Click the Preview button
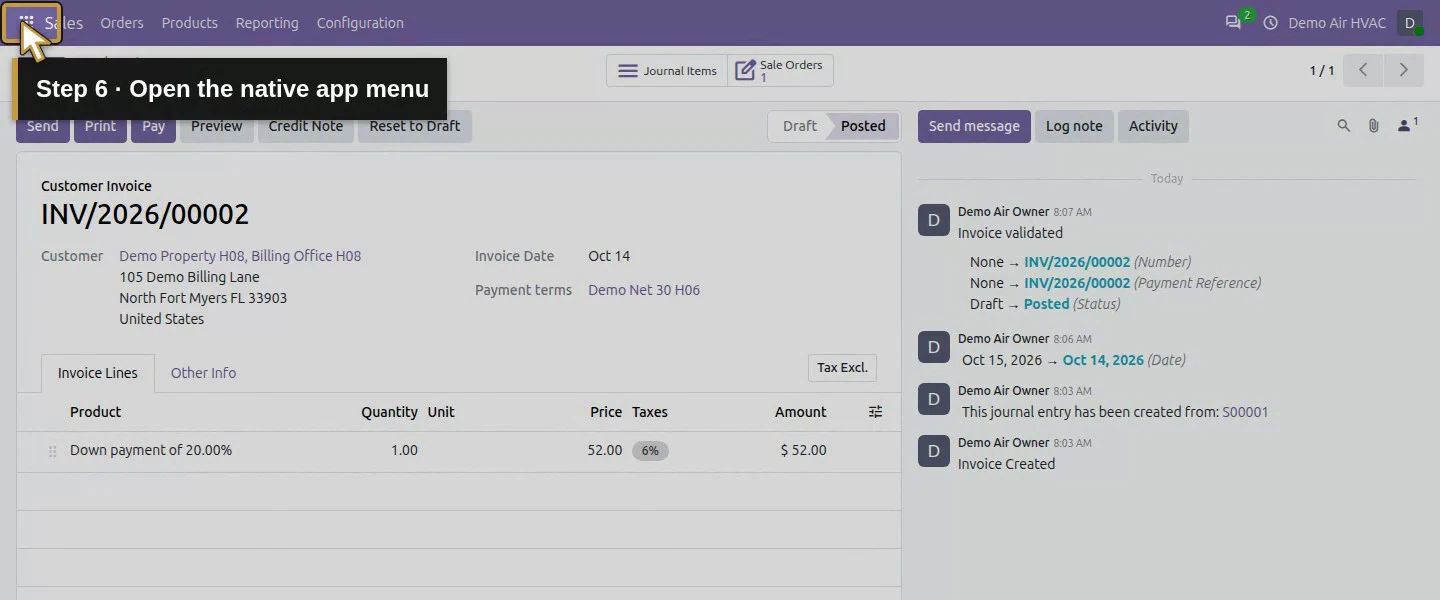 coord(217,126)
